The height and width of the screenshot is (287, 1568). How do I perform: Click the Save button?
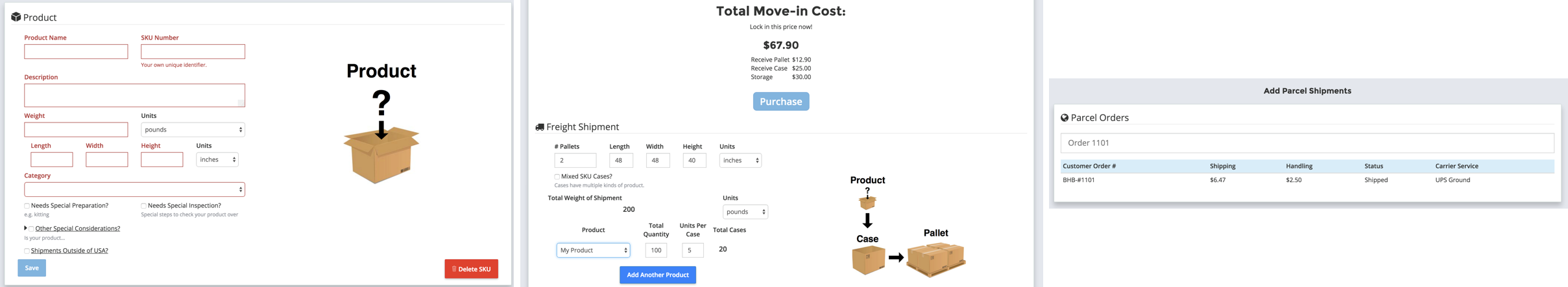[x=32, y=268]
